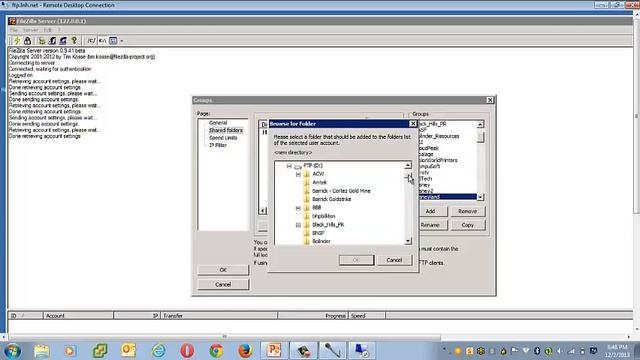Click the Account column header
The width and height of the screenshot is (640, 360).
click(78, 316)
